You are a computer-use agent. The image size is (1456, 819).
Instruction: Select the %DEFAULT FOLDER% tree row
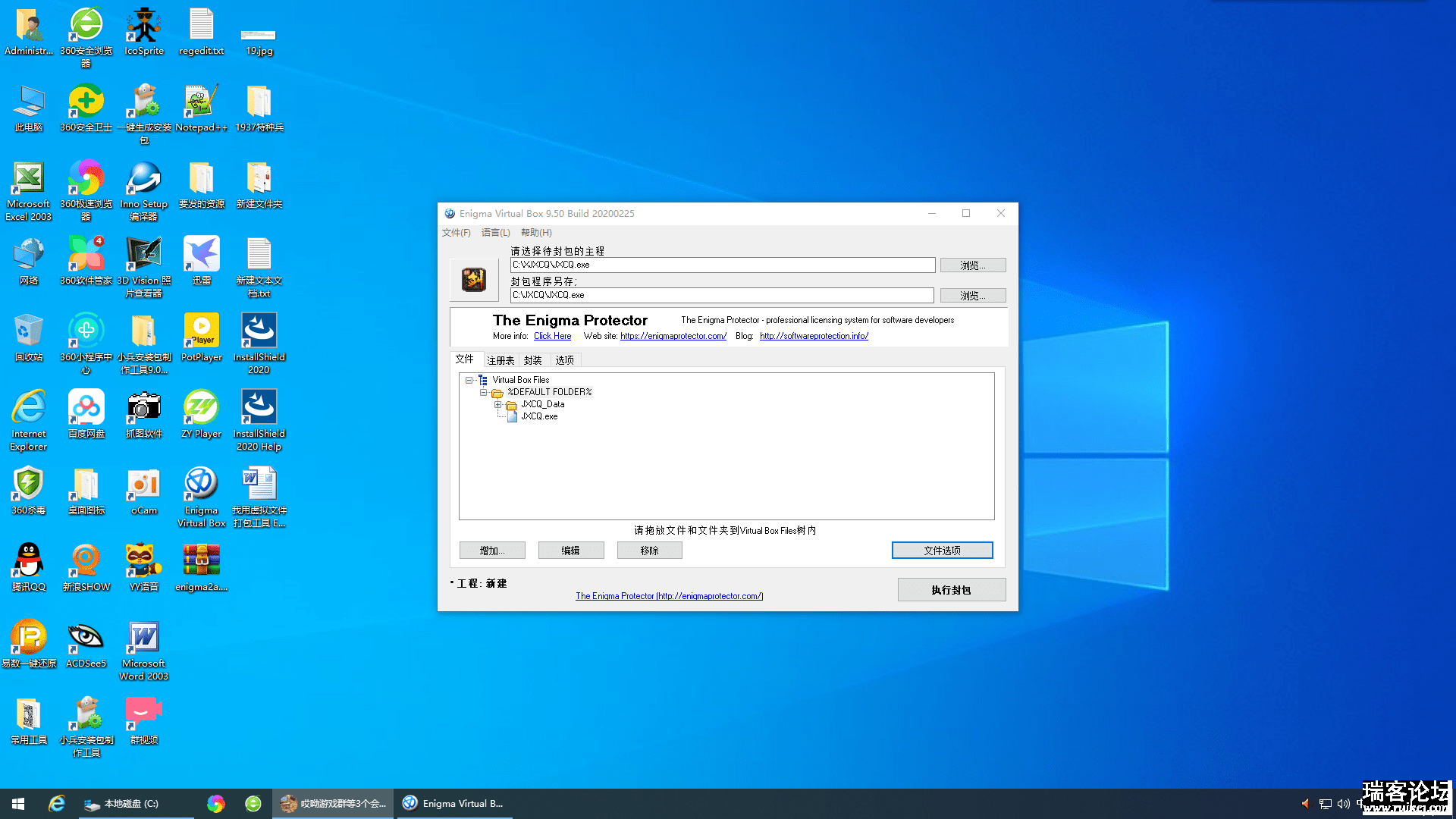click(x=550, y=392)
